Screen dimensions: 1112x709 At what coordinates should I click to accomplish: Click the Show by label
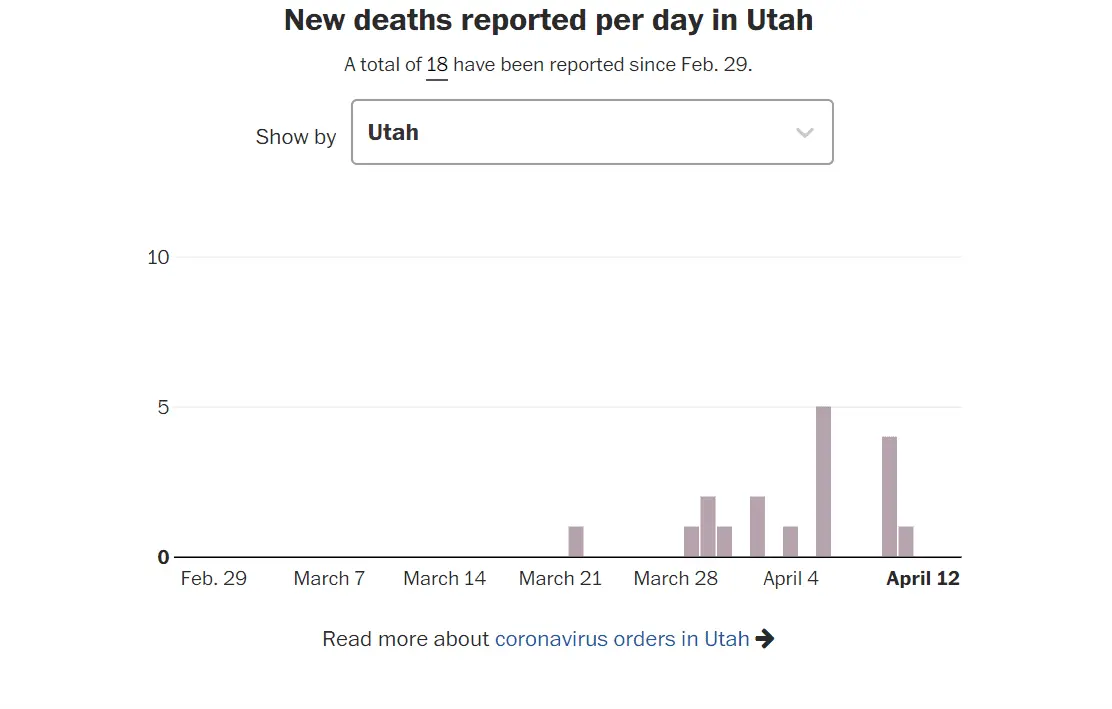[x=295, y=137]
